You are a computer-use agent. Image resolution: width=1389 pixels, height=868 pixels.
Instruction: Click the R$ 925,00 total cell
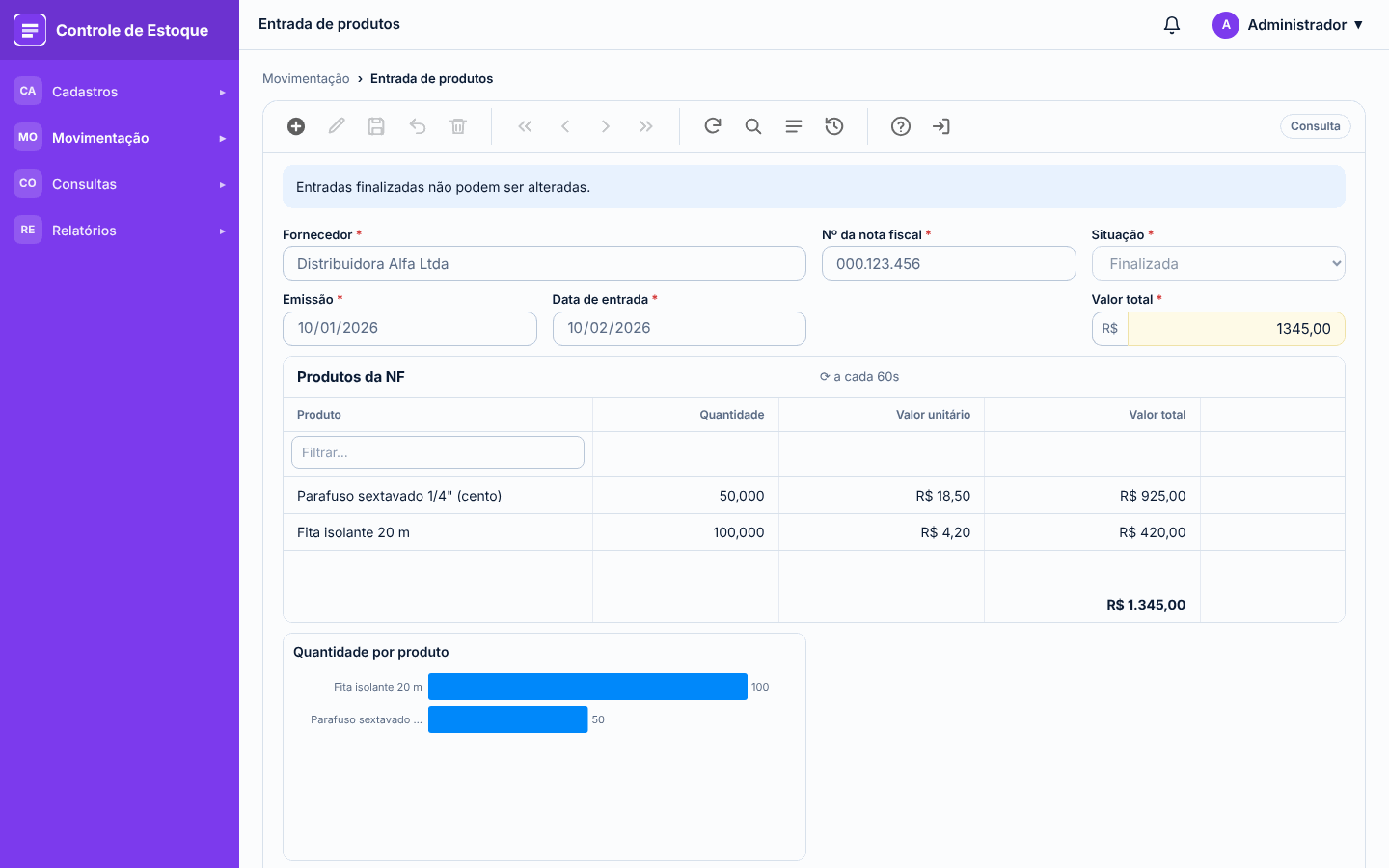point(1092,496)
